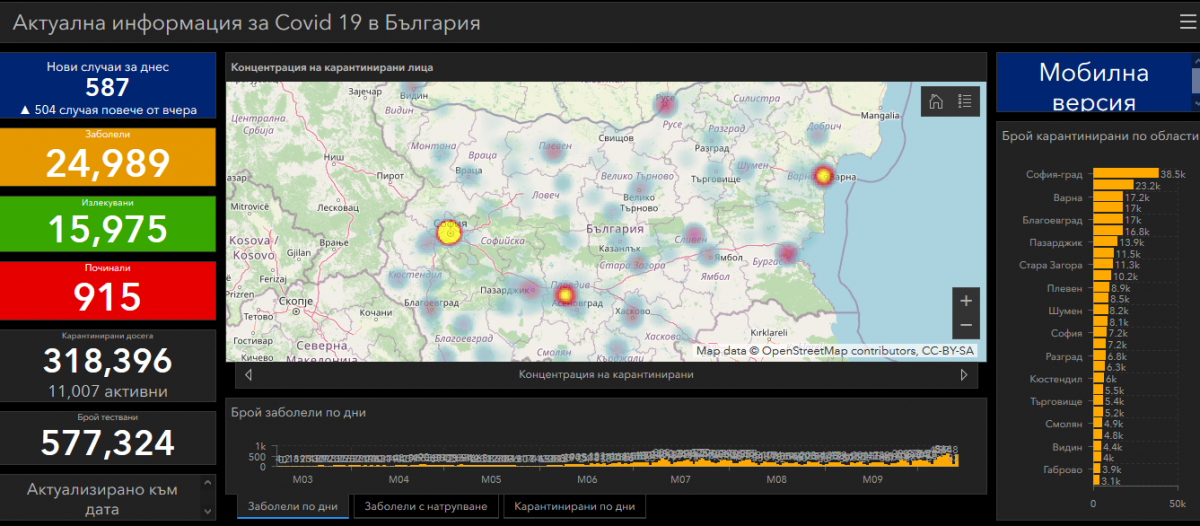This screenshot has width=1200, height=526.
Task: Click the Стара Загора bar showing 11.3k
Action: click(x=1102, y=265)
